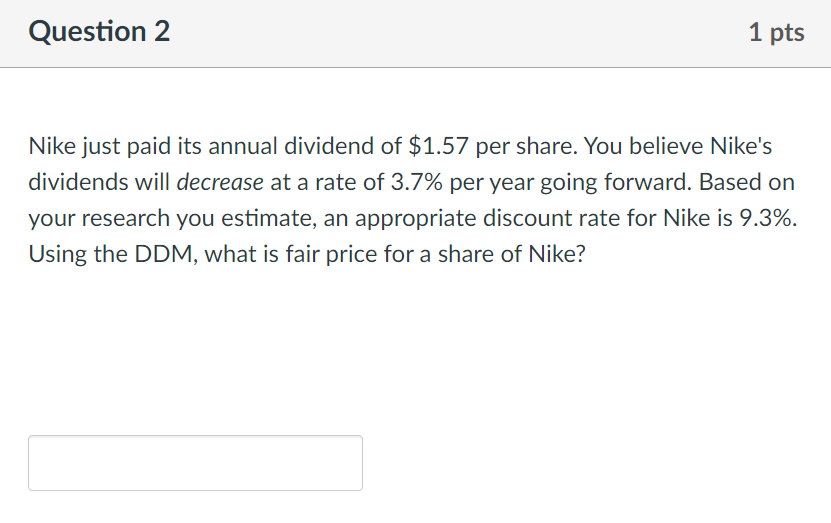Click the word 'Nike's' ending the first line
Screen dimensions: 831x523
point(741,146)
